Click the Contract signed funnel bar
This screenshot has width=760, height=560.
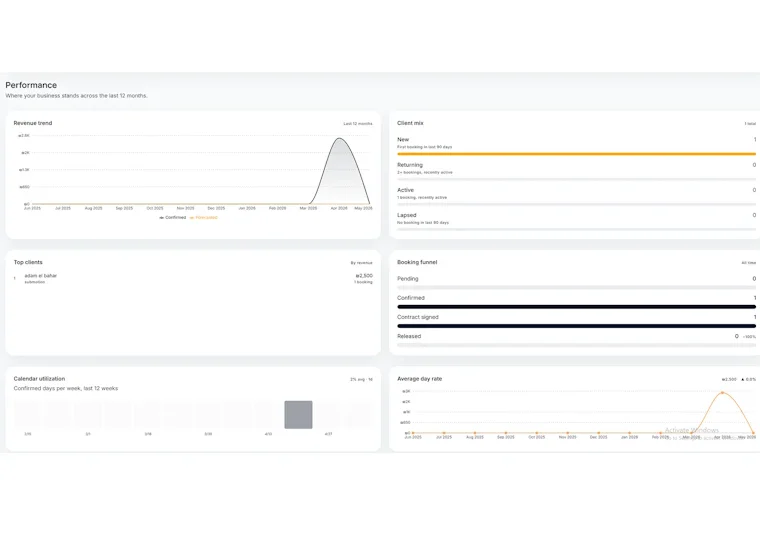[576, 326]
